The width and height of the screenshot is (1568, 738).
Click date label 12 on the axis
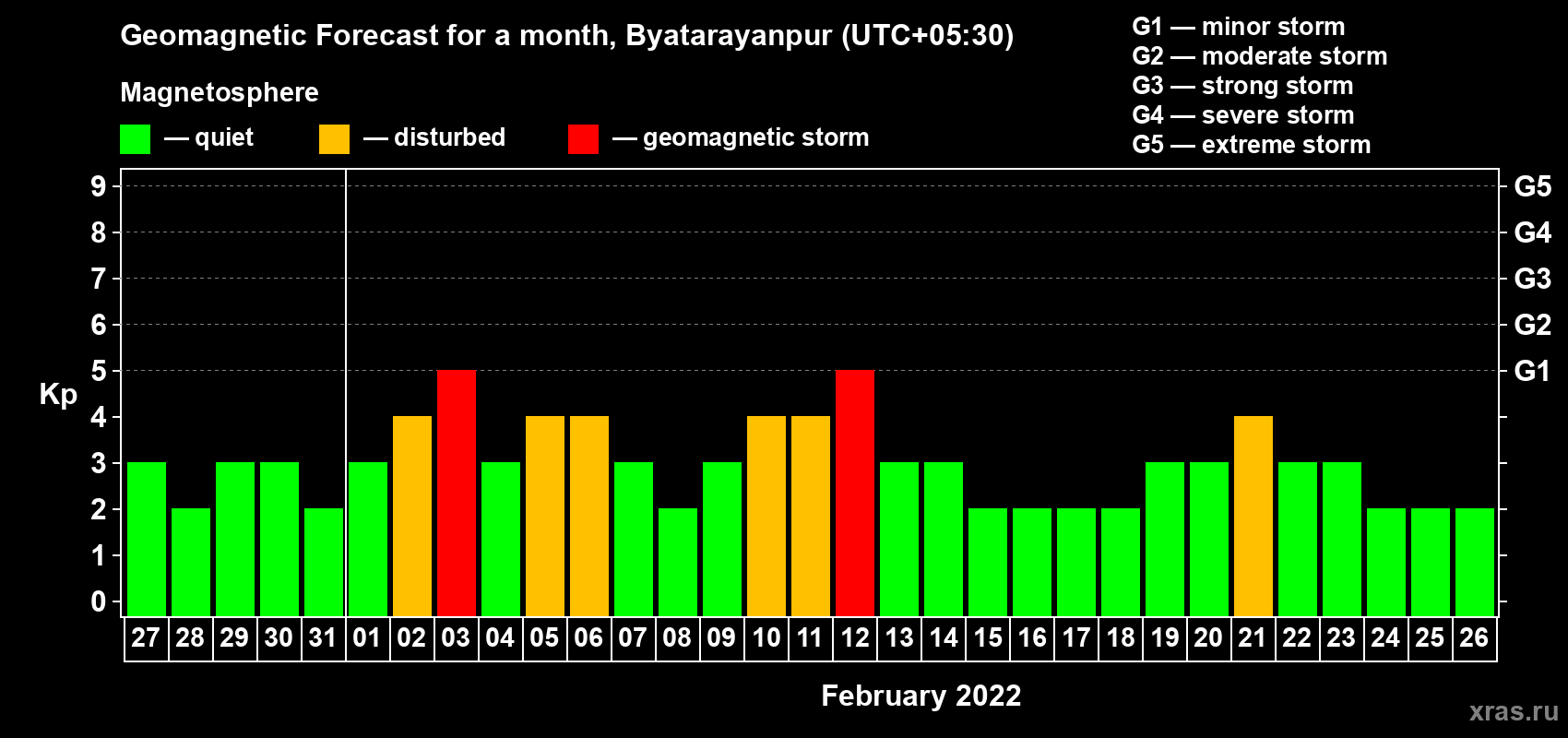(x=854, y=637)
